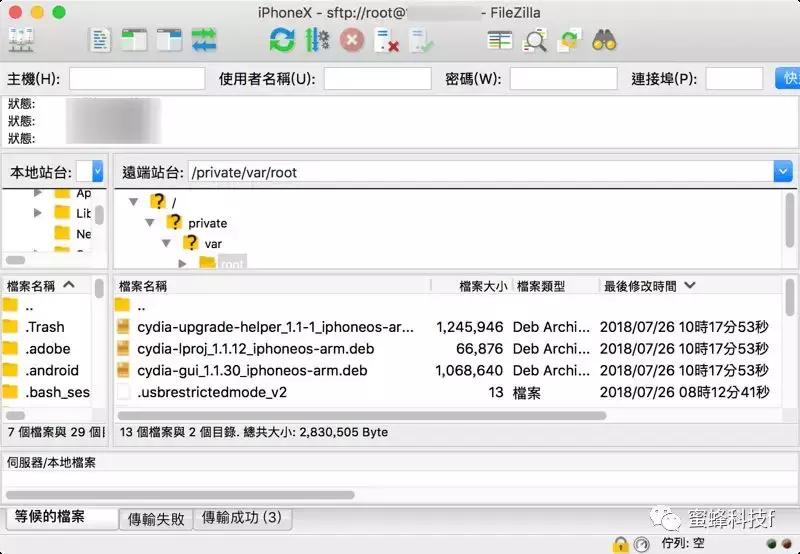800x554 pixels.
Task: Sort remote files by 檔案名稱 header
Action: click(272, 286)
